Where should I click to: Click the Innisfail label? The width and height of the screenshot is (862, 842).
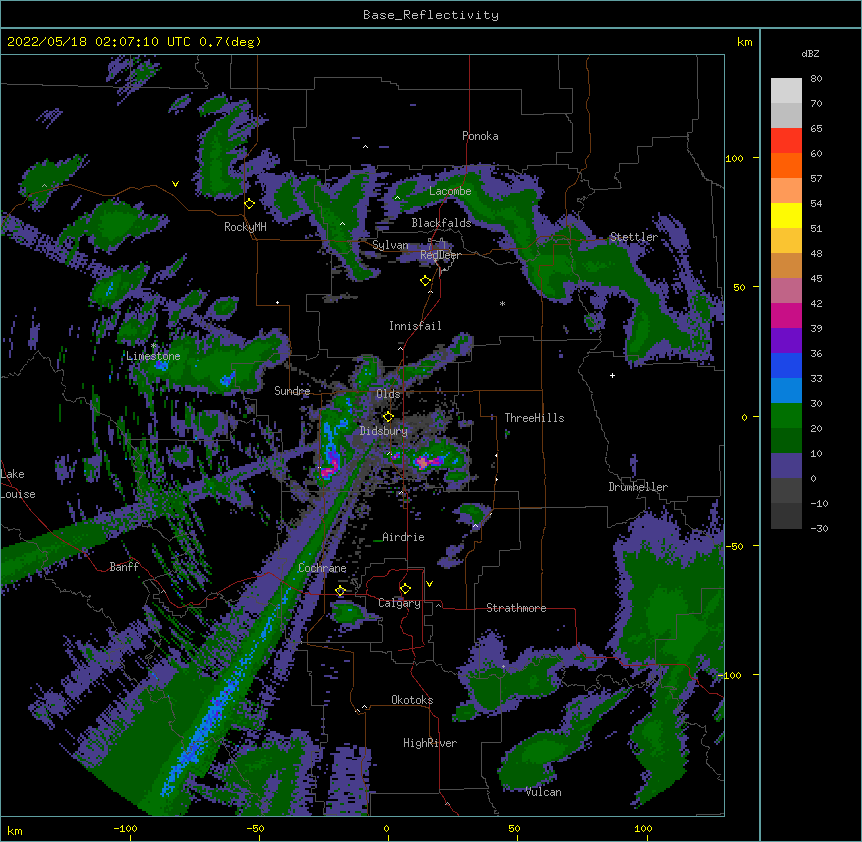point(415,326)
